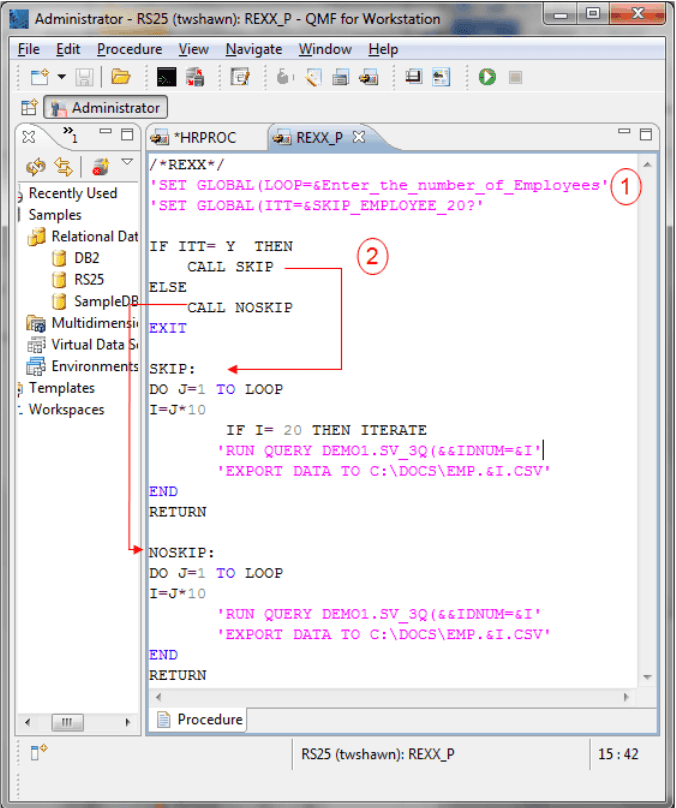This screenshot has height=808, width=676.
Task: Maximize the left explorer panel
Action: click(127, 135)
